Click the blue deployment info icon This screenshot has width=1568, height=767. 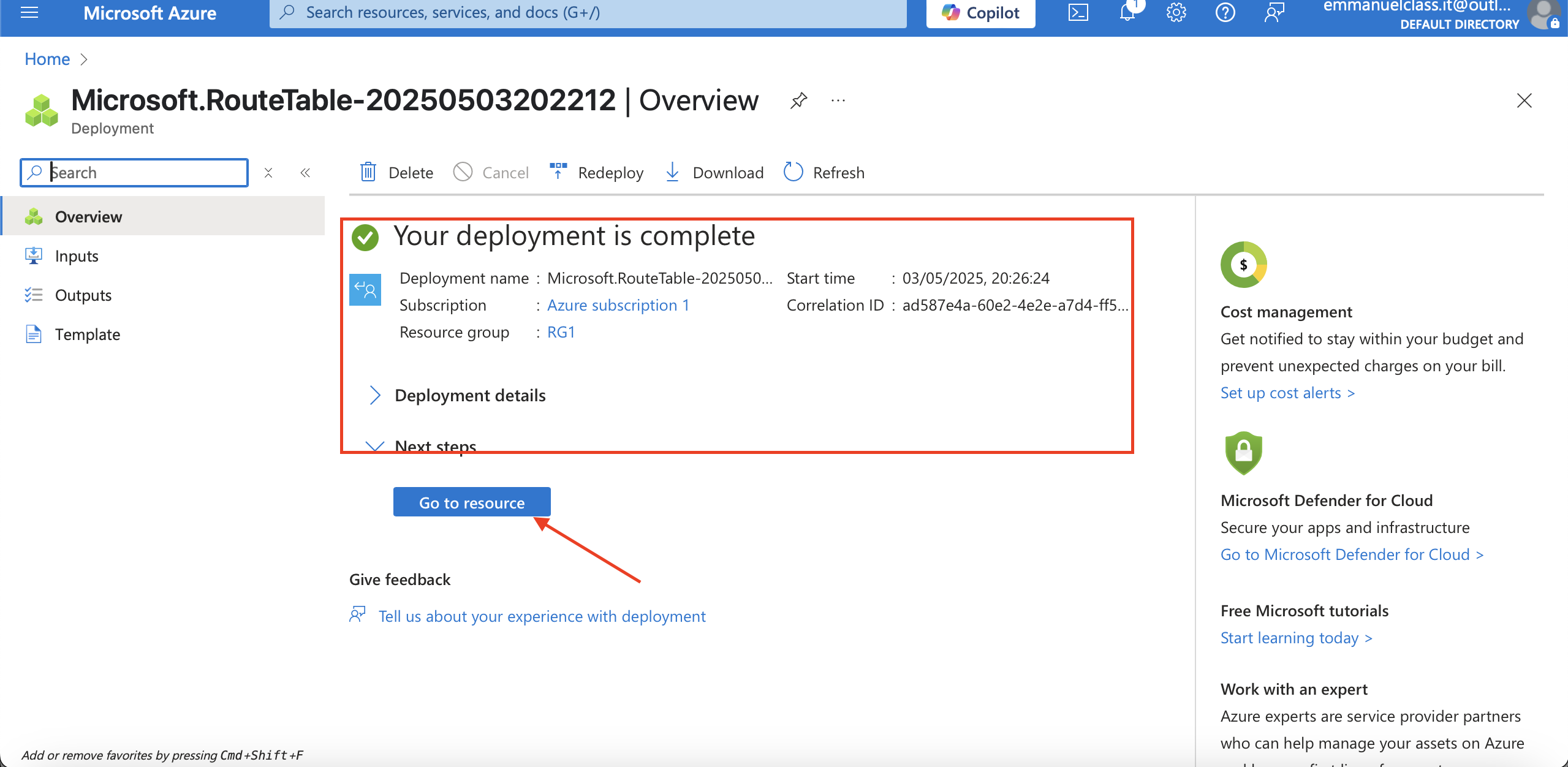[x=365, y=290]
